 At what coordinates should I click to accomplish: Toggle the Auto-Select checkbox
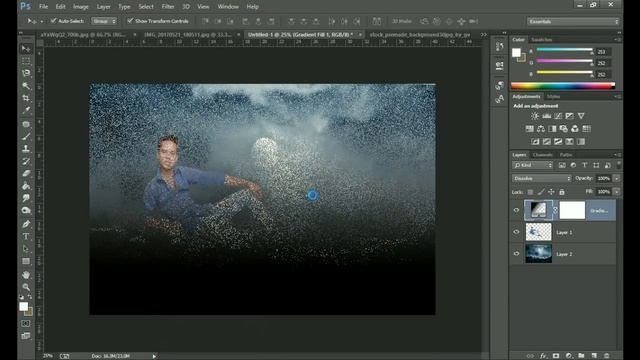53,21
